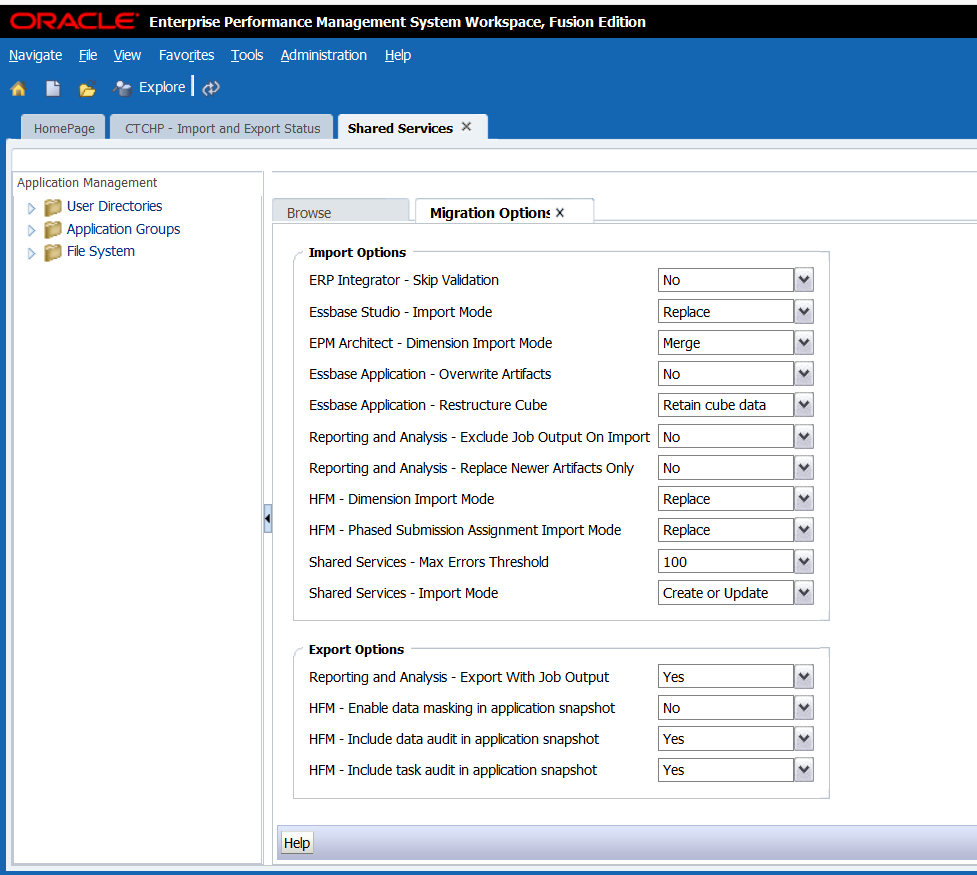Open the User Directories folder icon
Image resolution: width=977 pixels, height=875 pixels.
(52, 206)
